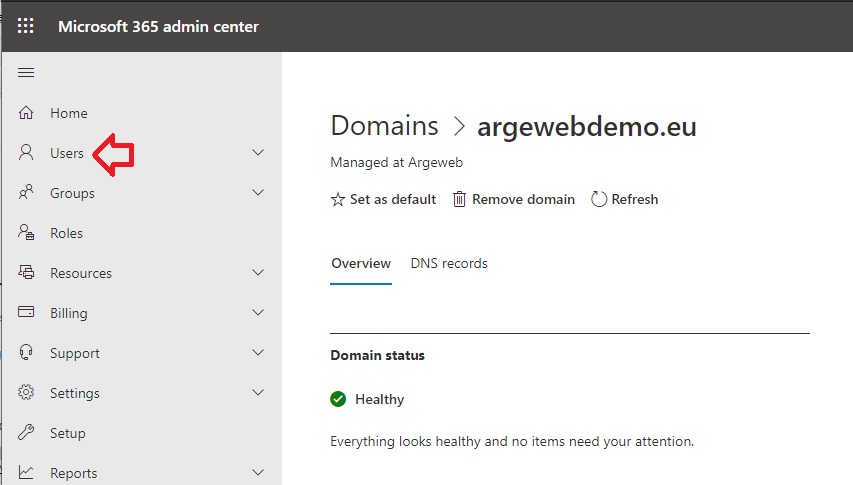The image size is (853, 485).
Task: Click the Setup wrench icon
Action: click(26, 432)
